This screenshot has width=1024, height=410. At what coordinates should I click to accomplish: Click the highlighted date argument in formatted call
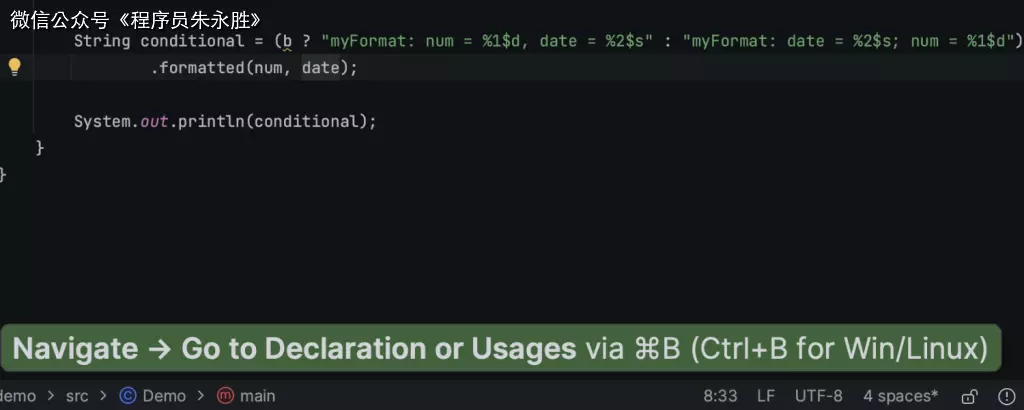pos(320,68)
